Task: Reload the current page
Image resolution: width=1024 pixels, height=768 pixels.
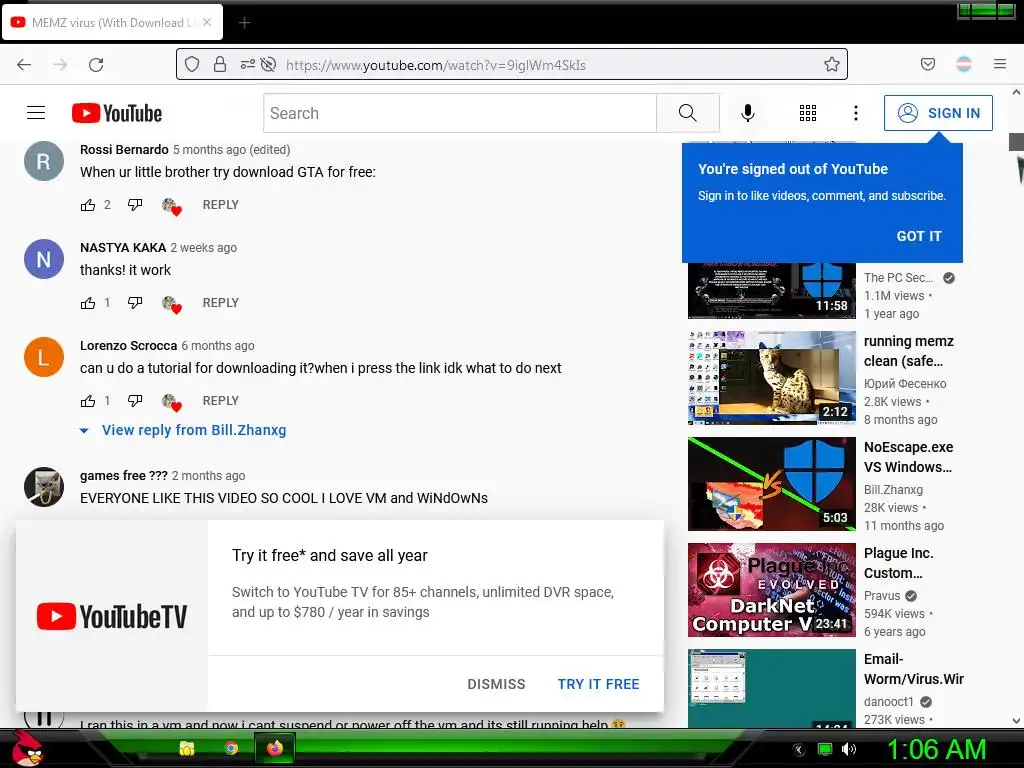Action: 96,65
